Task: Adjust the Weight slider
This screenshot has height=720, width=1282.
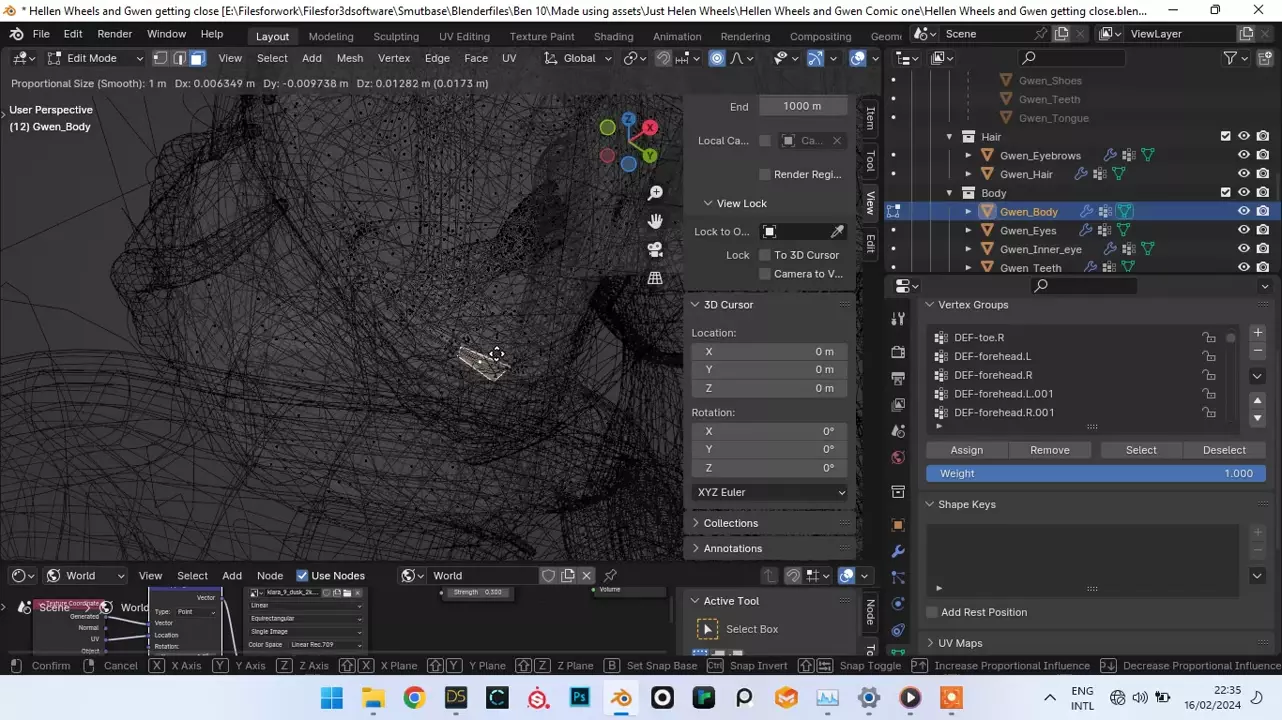Action: (x=1095, y=474)
